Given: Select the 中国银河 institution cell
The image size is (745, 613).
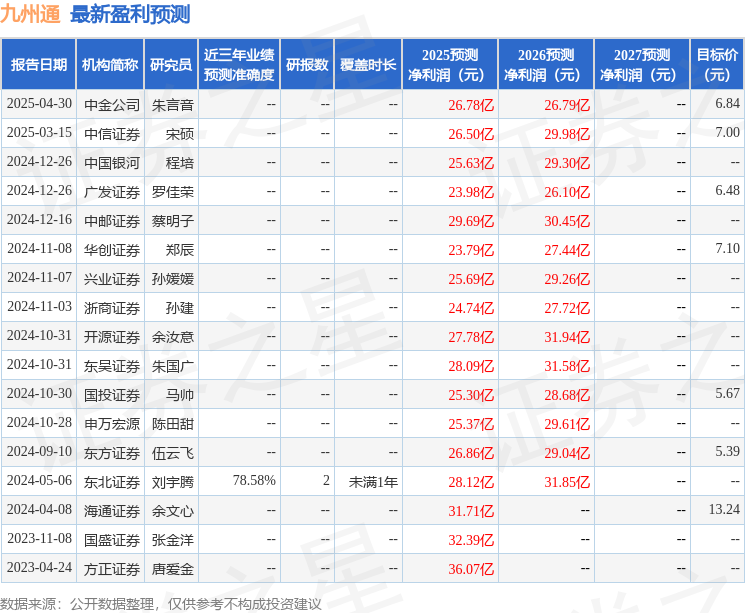Looking at the screenshot, I should click(x=112, y=163).
